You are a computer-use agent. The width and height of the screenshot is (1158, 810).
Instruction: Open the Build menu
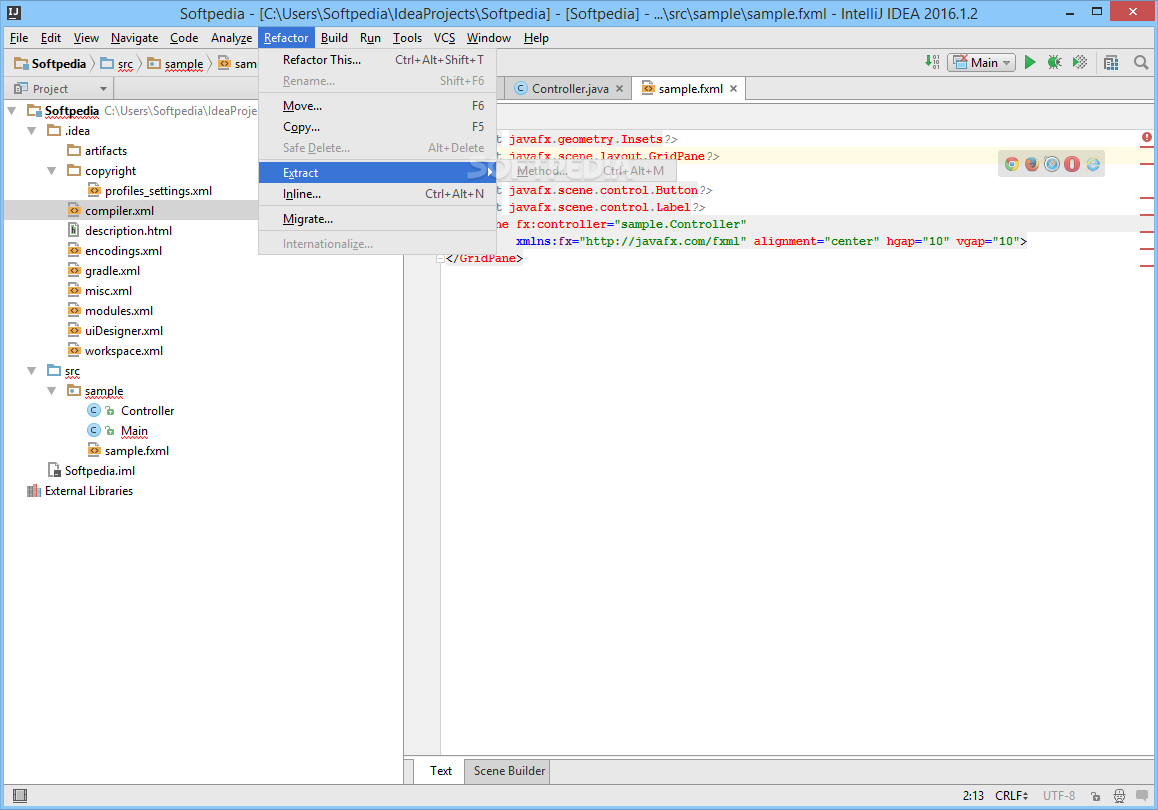[334, 38]
